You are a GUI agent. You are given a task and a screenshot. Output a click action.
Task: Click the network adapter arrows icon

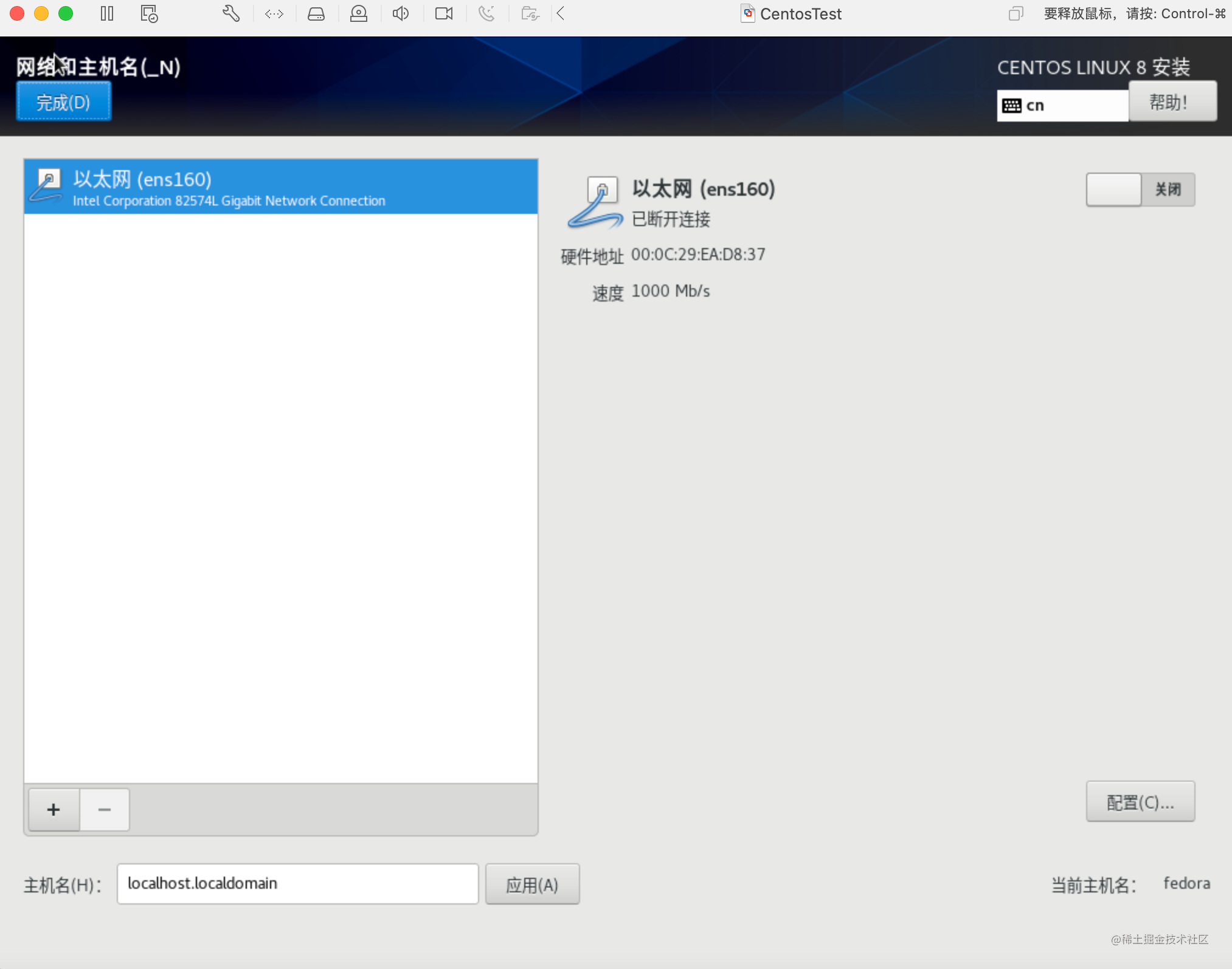274,13
